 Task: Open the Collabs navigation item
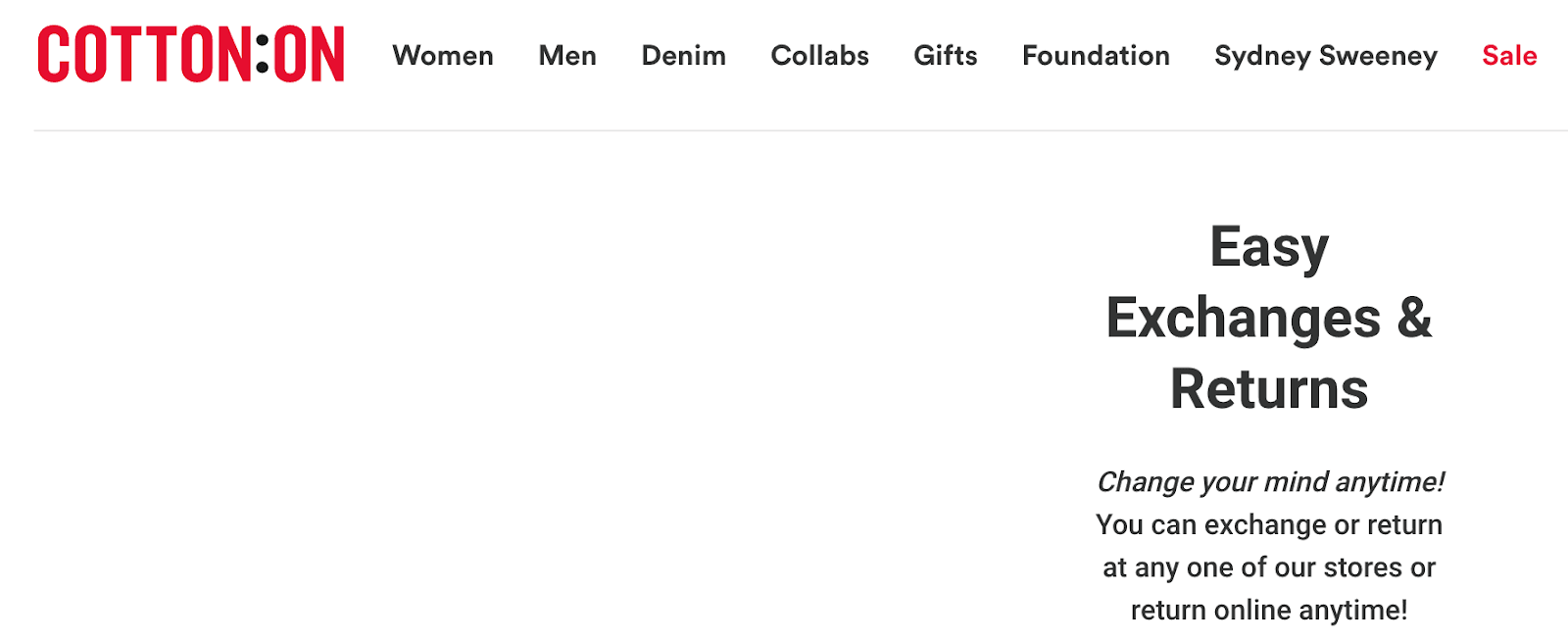pos(819,56)
